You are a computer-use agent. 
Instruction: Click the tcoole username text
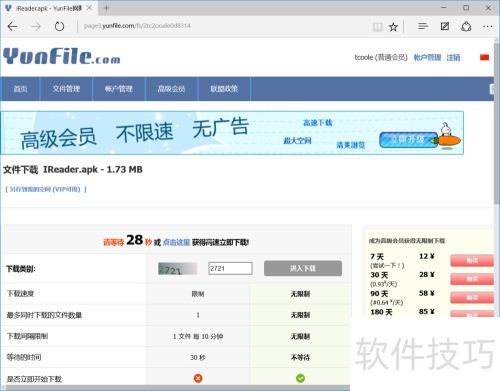[363, 57]
